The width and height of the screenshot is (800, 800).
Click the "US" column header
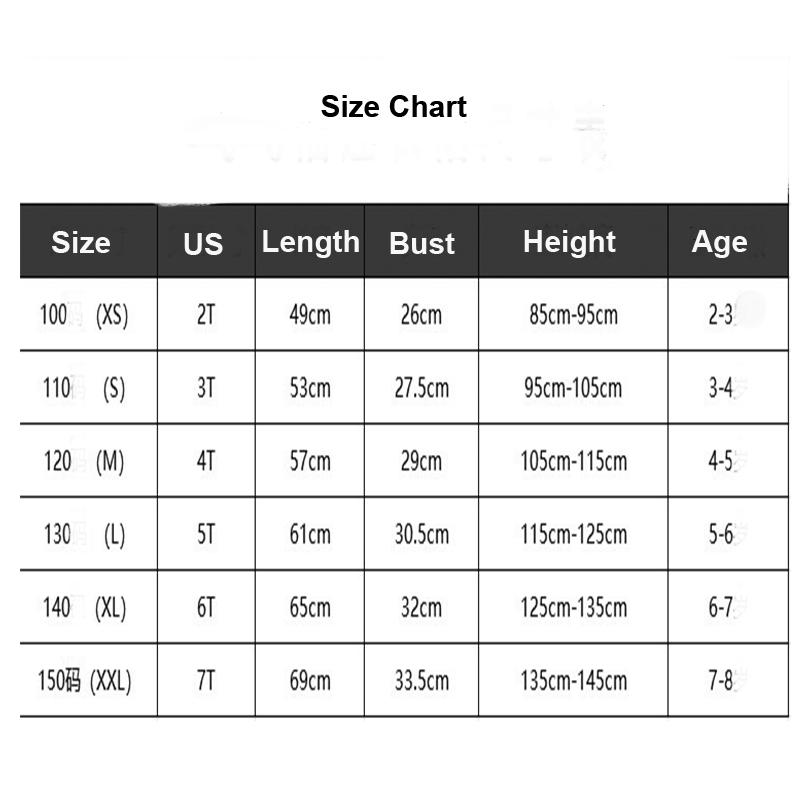[x=204, y=244]
